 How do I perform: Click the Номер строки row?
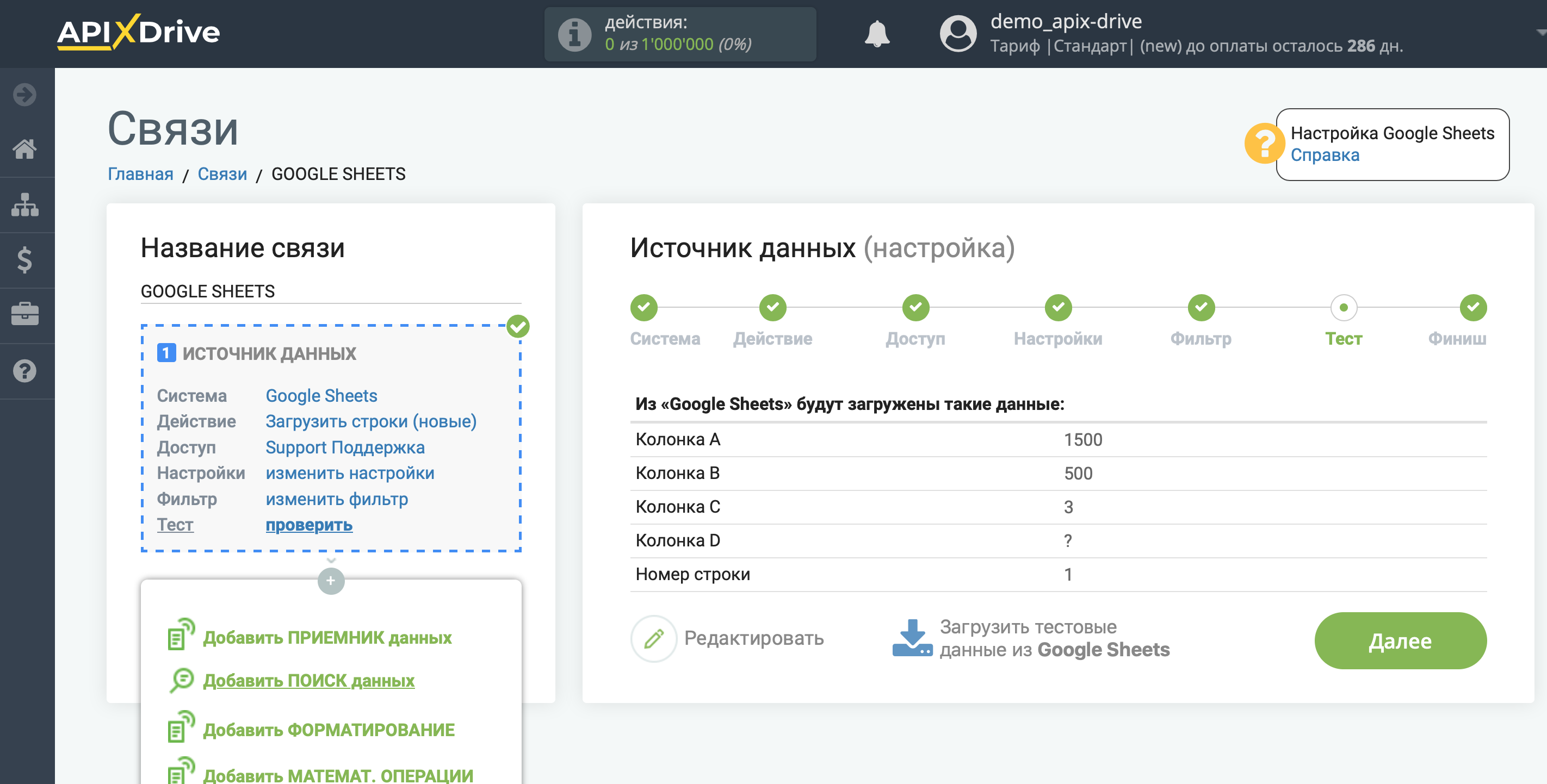tap(1058, 575)
